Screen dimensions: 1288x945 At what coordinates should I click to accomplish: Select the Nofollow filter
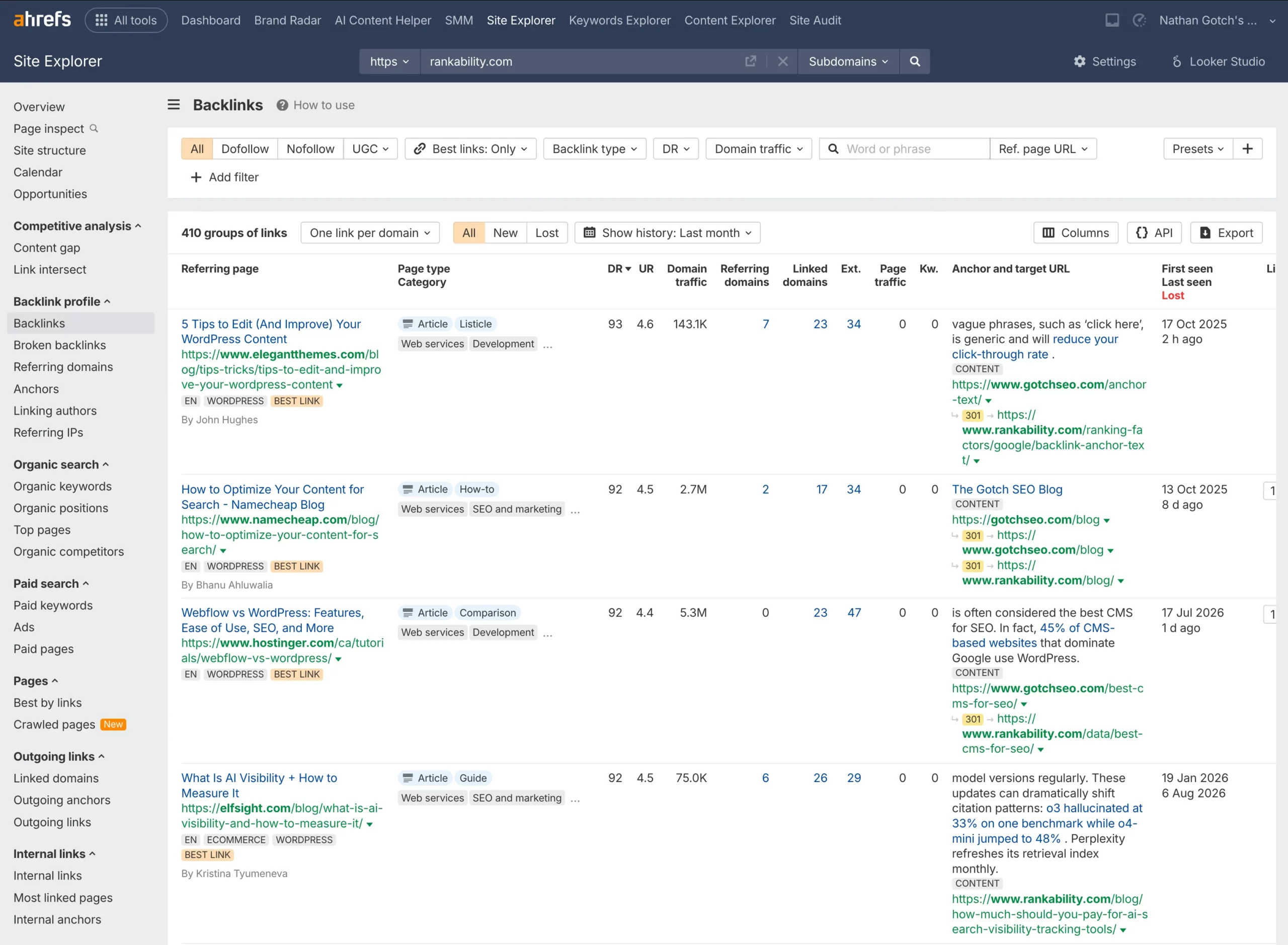310,149
